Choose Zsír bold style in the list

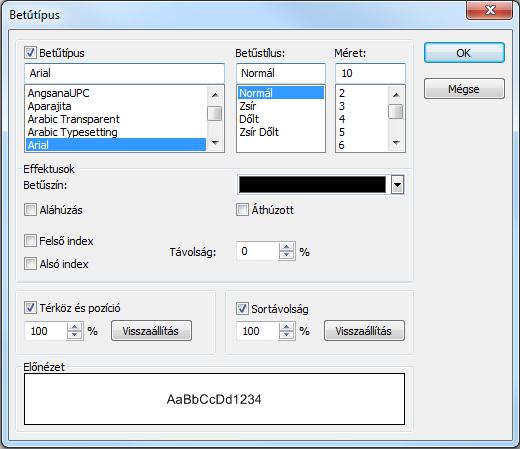[x=281, y=106]
